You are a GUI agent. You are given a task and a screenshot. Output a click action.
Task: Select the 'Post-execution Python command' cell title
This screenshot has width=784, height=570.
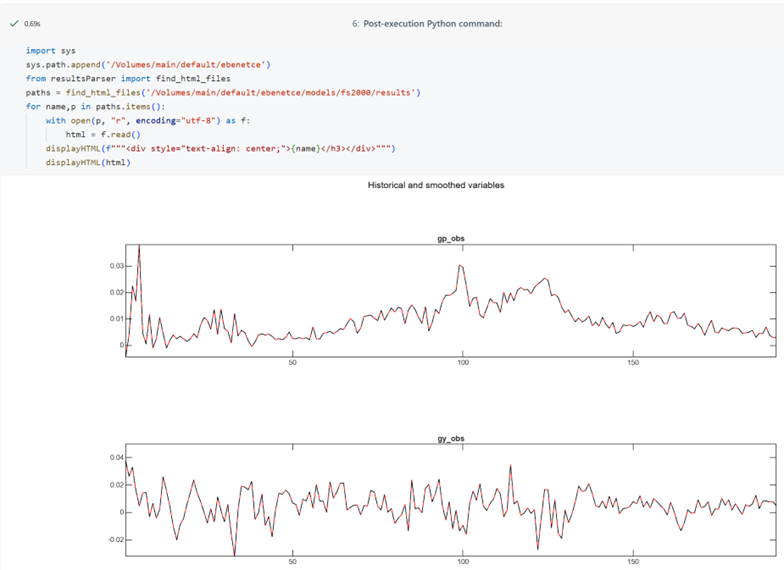click(432, 24)
